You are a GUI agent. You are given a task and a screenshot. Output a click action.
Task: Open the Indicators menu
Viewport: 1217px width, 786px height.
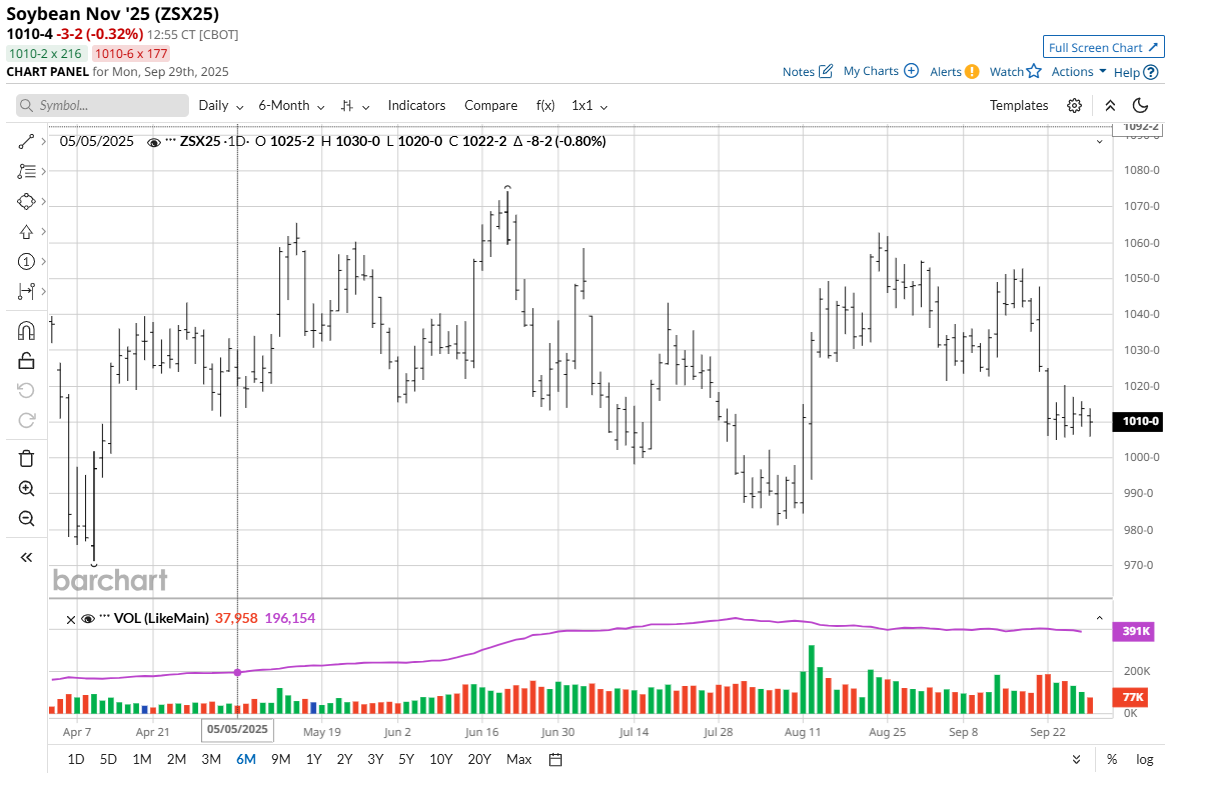[417, 105]
